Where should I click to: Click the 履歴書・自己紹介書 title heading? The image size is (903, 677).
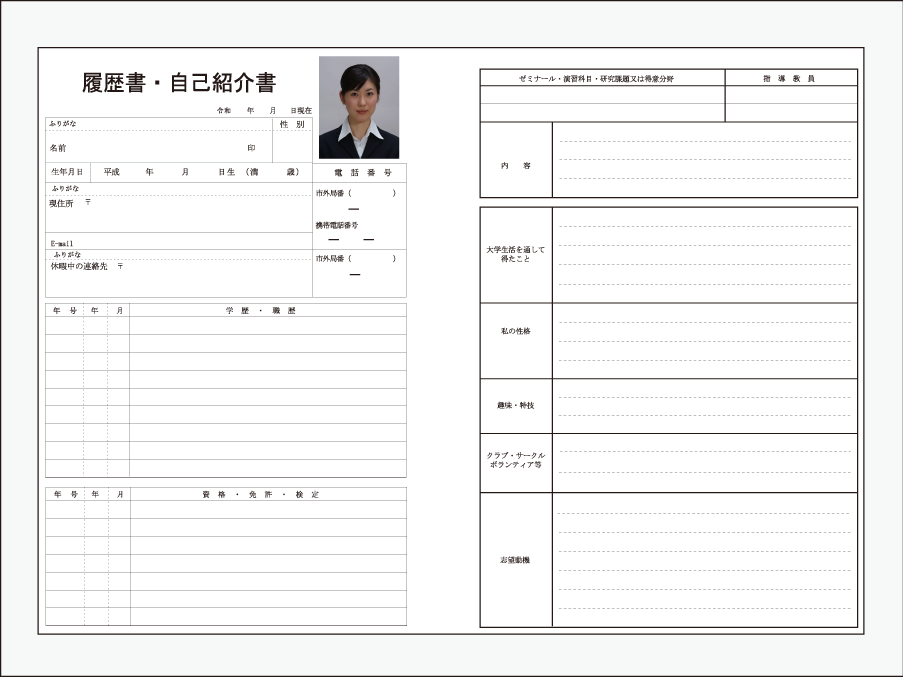pyautogui.click(x=179, y=83)
